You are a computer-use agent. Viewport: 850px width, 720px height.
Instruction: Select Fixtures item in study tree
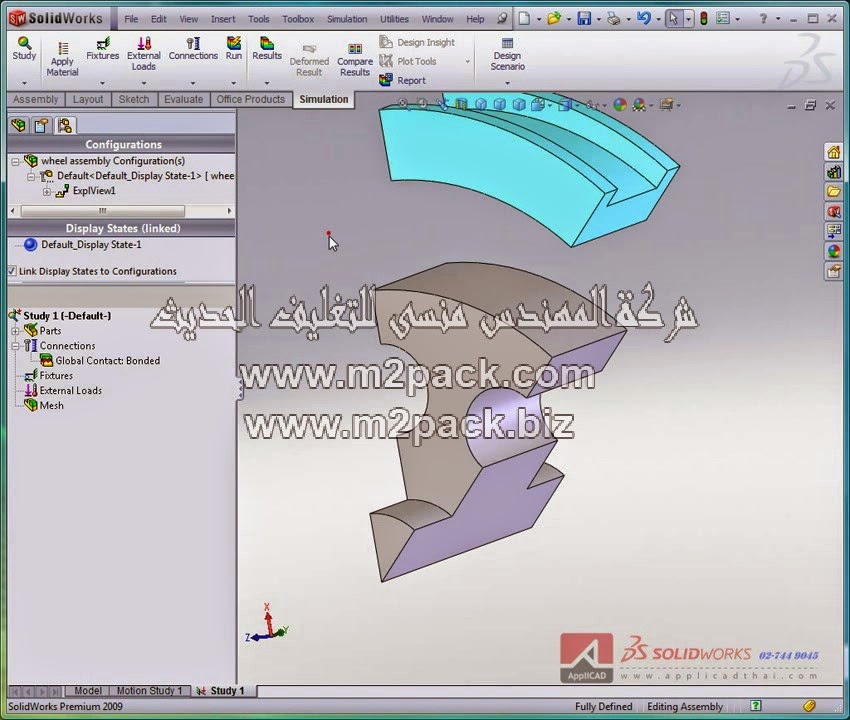coord(48,375)
